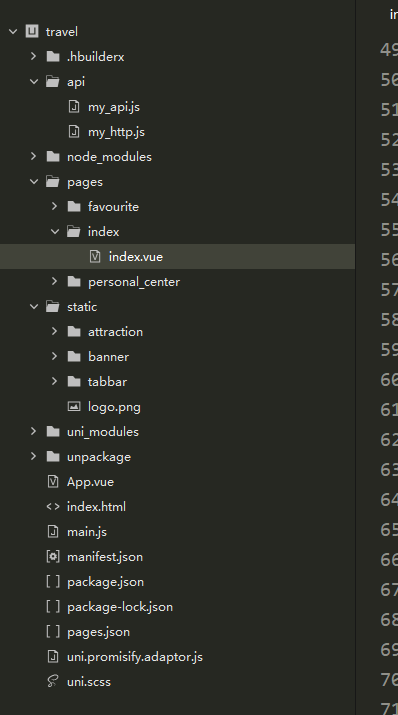The image size is (398, 715).
Task: Click the attraction folder icon
Action: pyautogui.click(x=74, y=332)
